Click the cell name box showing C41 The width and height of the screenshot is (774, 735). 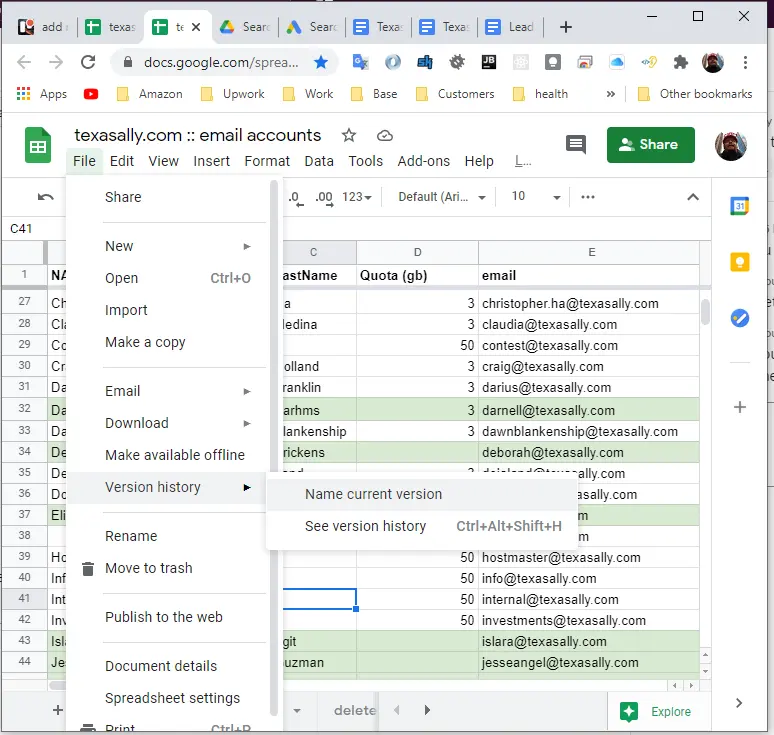click(30, 229)
